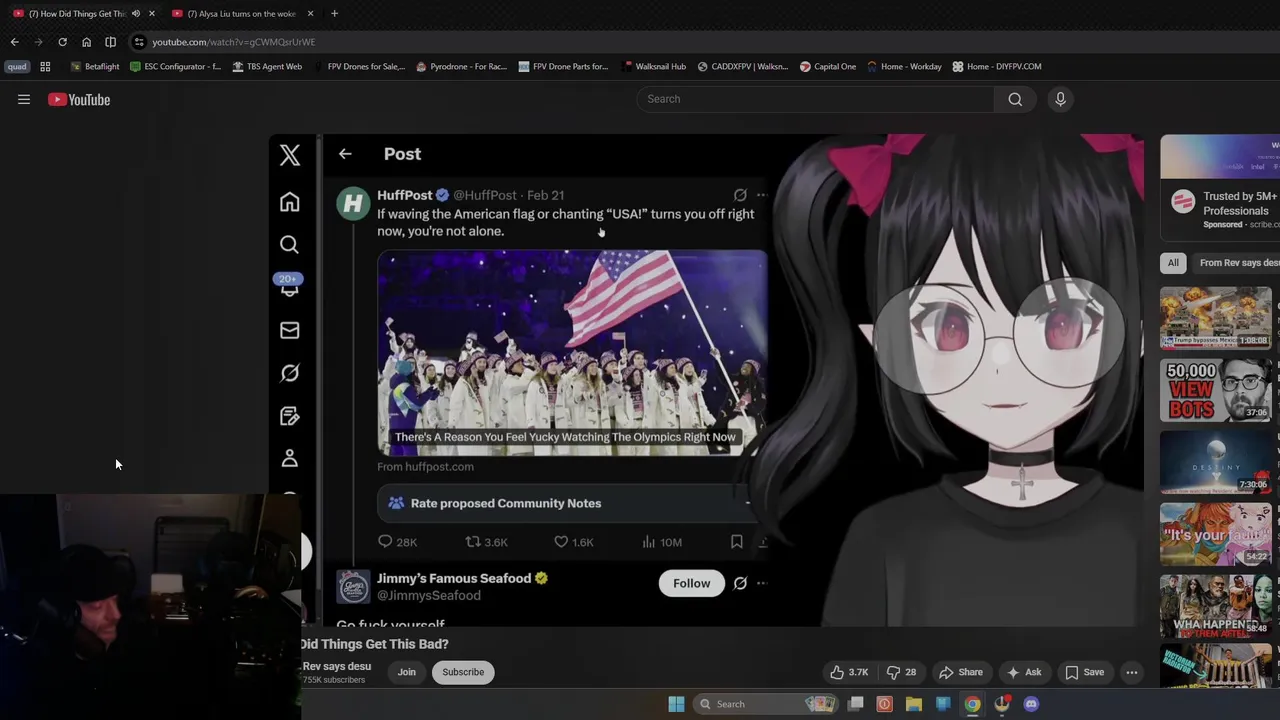1280x720 pixels.
Task: Click the HuffPost article image
Action: [x=572, y=353]
